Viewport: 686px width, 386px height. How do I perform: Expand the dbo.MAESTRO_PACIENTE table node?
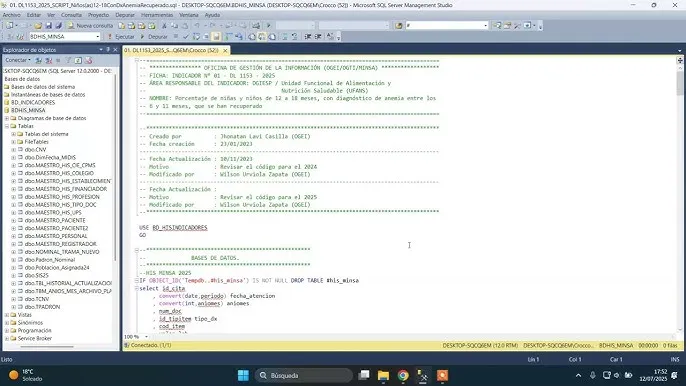pyautogui.click(x=14, y=221)
